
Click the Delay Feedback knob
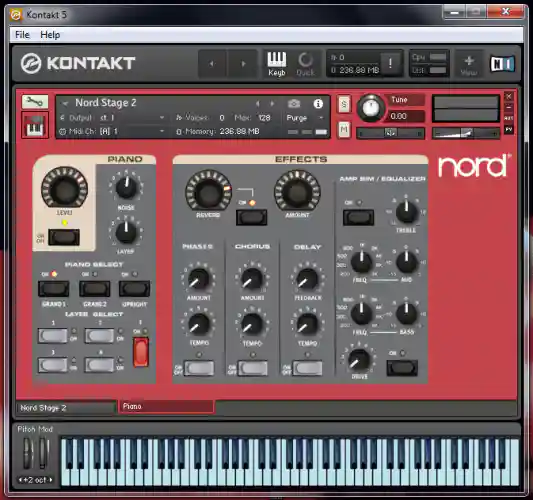click(x=307, y=279)
